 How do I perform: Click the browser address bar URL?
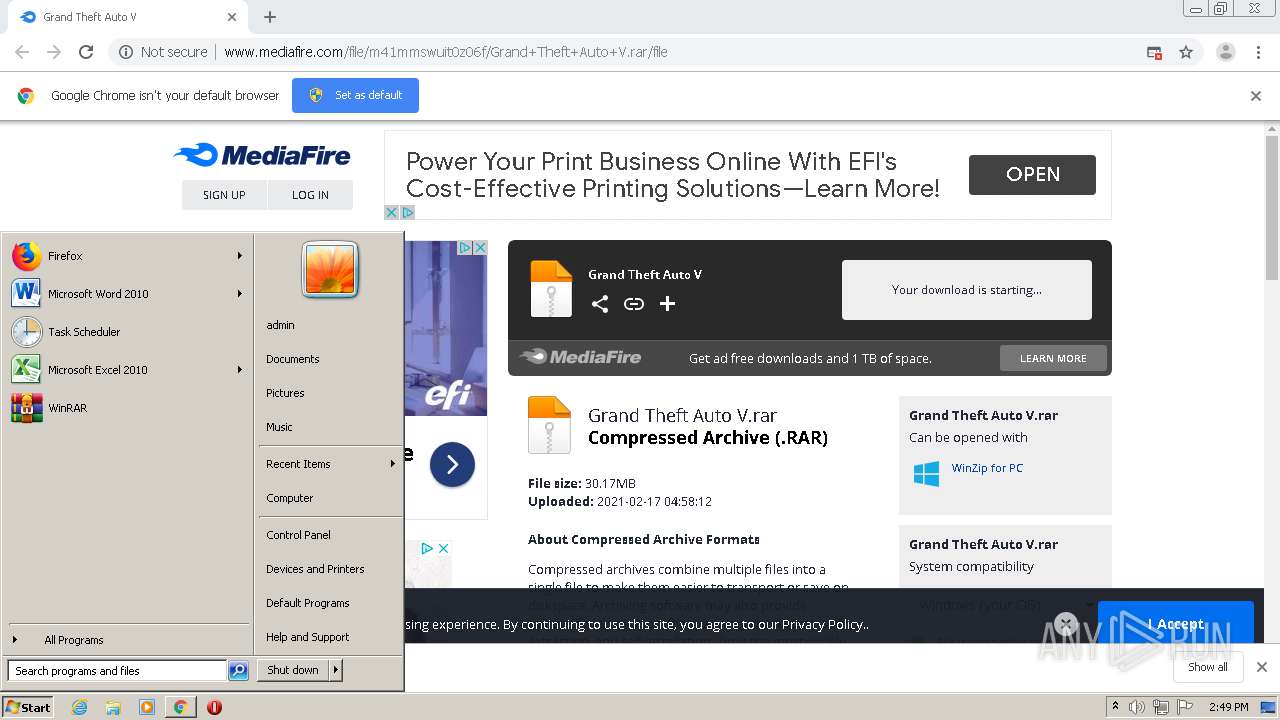pos(446,52)
